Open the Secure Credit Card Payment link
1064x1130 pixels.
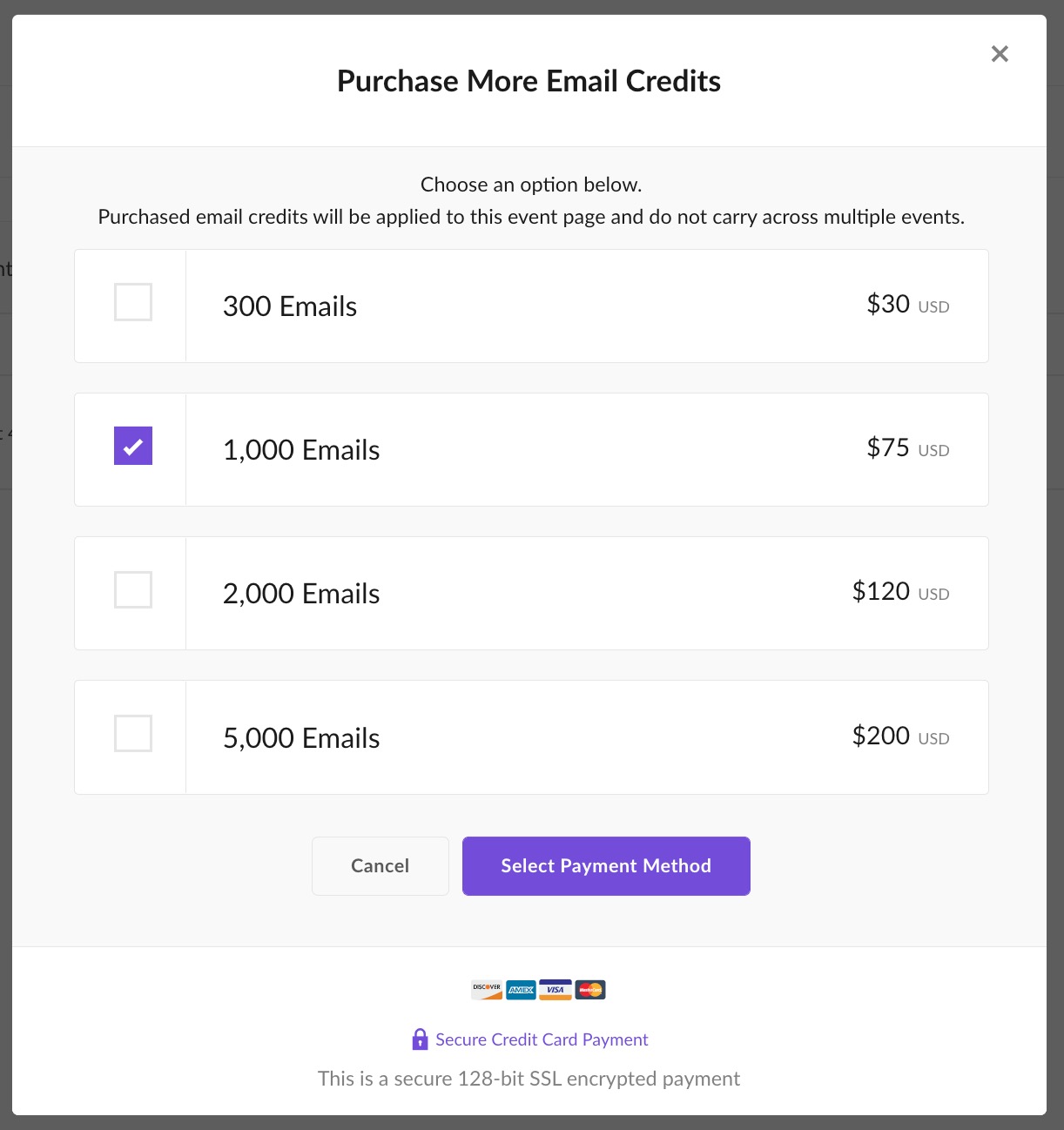(x=542, y=1039)
